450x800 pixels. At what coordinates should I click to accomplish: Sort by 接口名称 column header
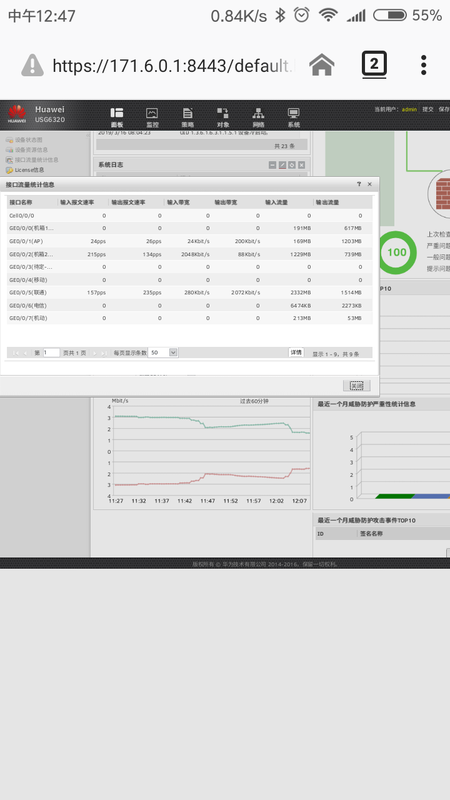coord(32,203)
